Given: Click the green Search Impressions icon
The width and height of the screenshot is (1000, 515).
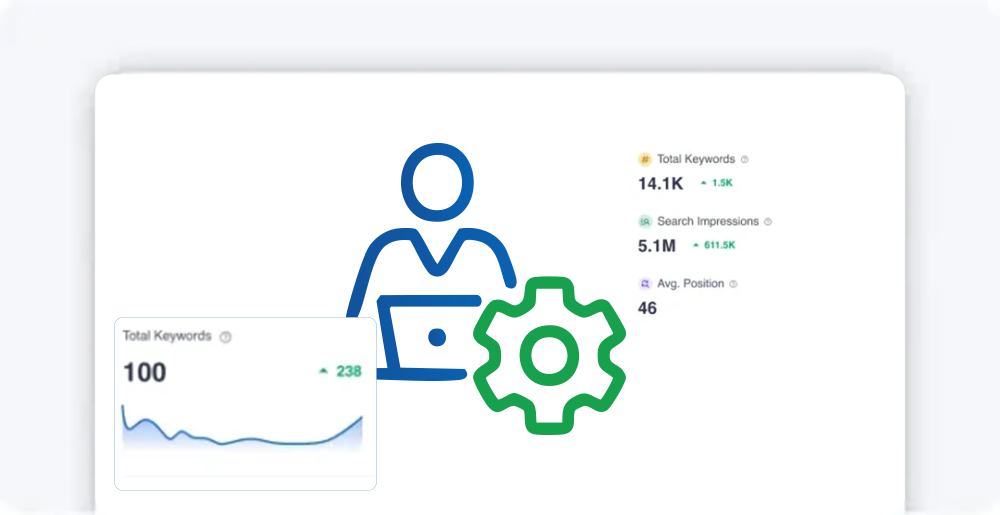Looking at the screenshot, I should pos(645,221).
